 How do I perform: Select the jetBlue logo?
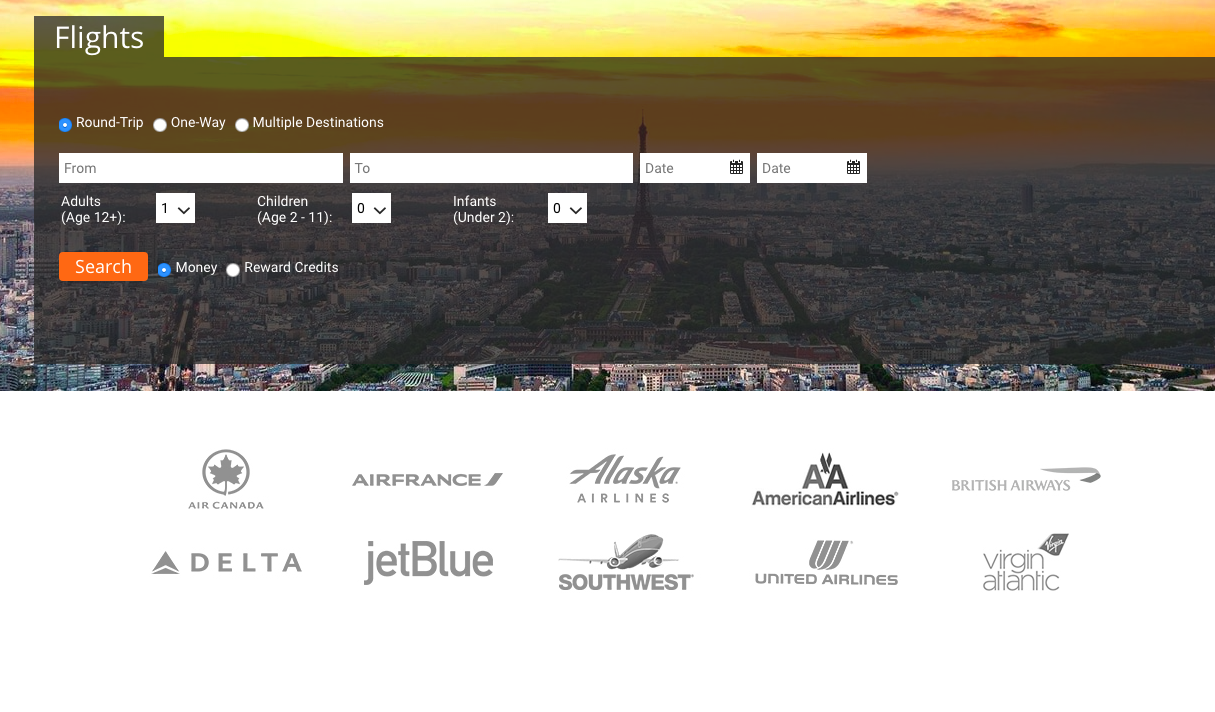[428, 563]
